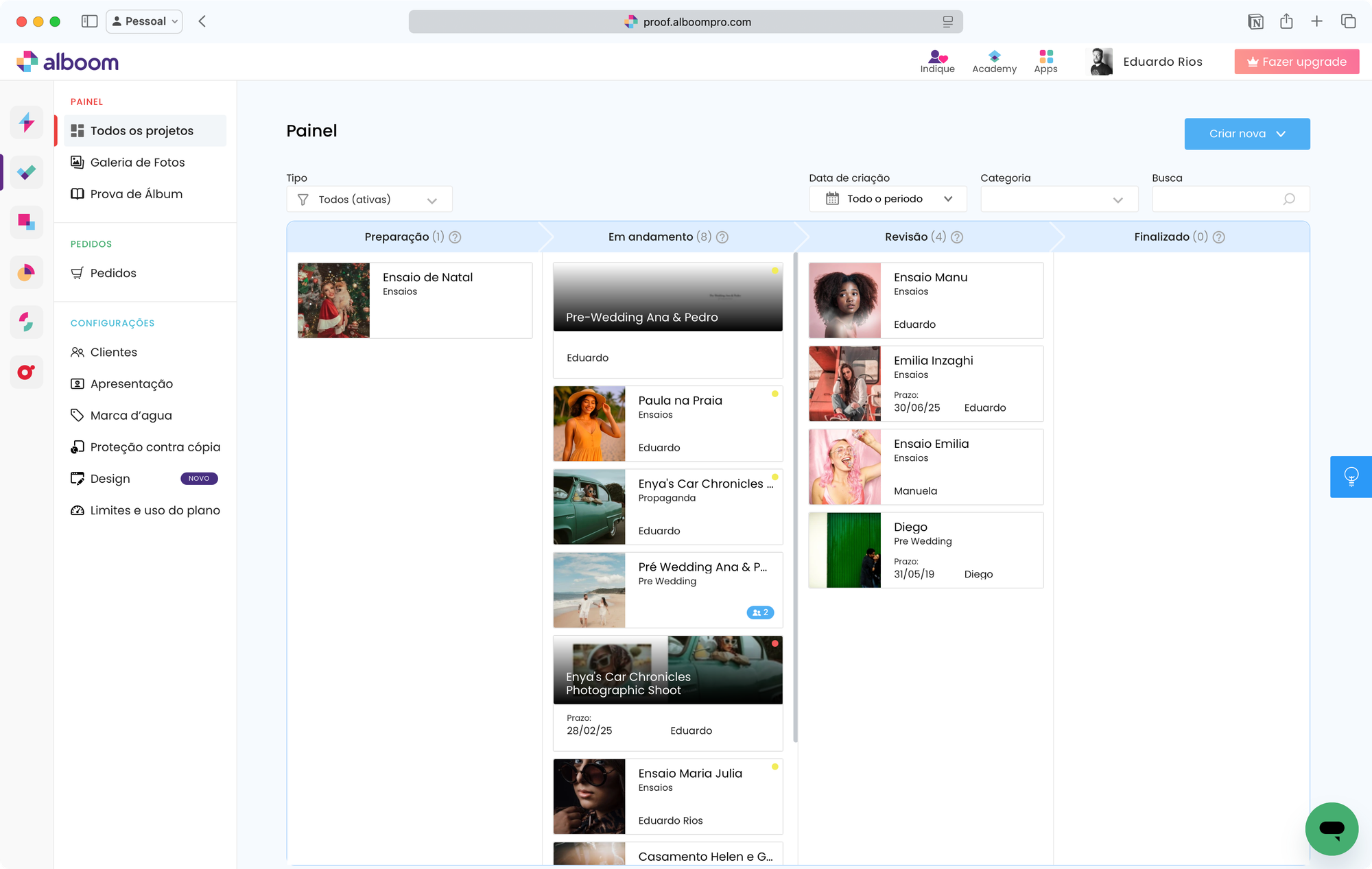Click the Em andamento column scrollbar
The width and height of the screenshot is (1372, 869).
point(795,497)
